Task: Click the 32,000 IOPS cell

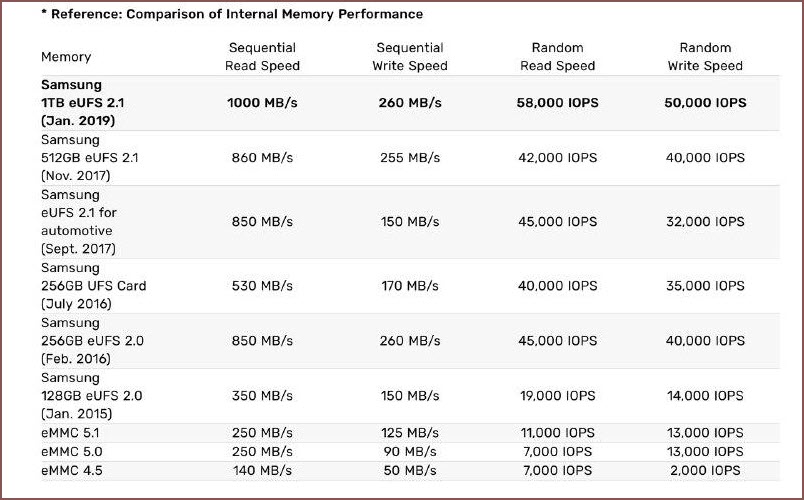Action: pos(705,222)
